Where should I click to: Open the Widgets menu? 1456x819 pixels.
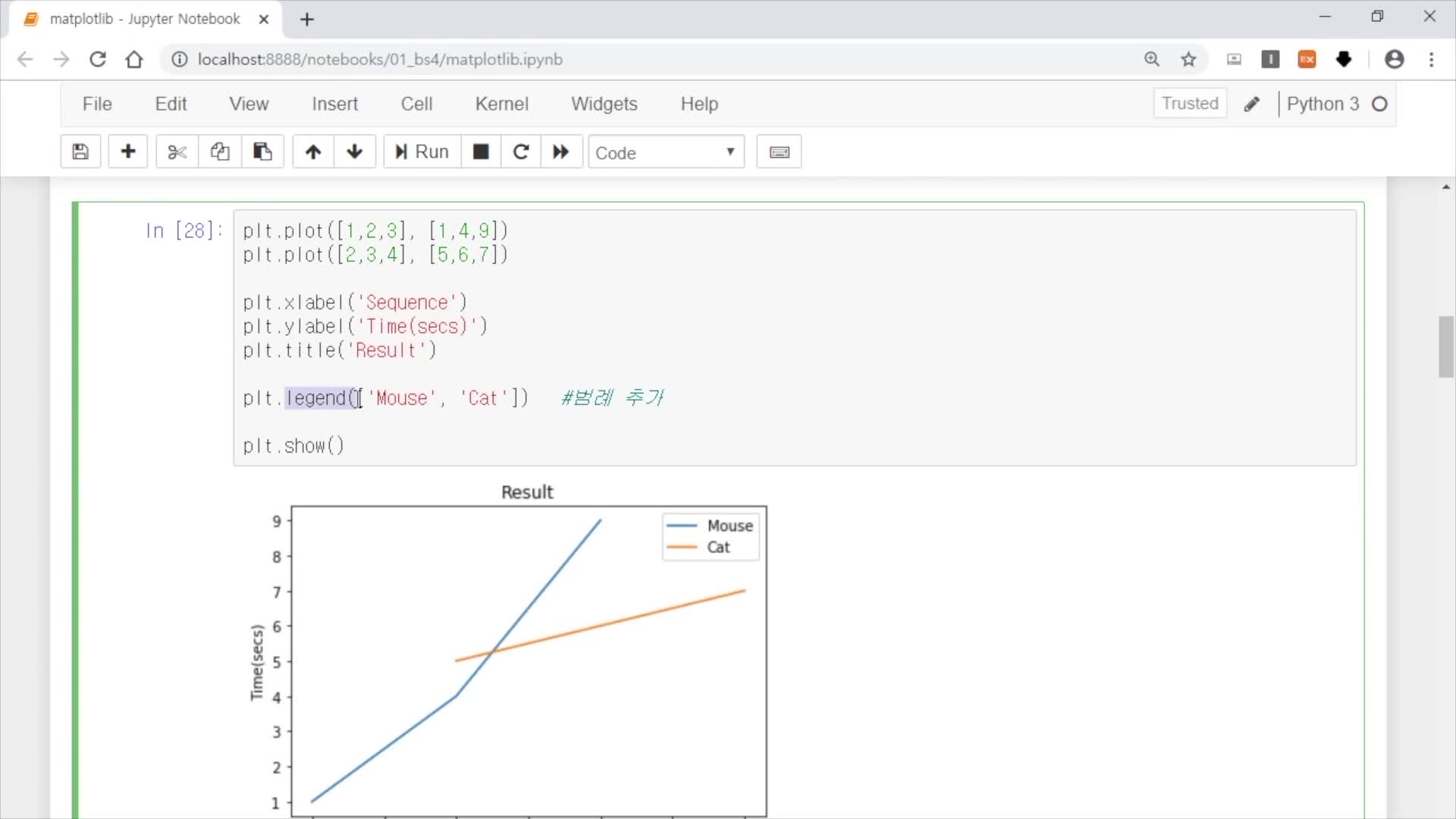[604, 104]
